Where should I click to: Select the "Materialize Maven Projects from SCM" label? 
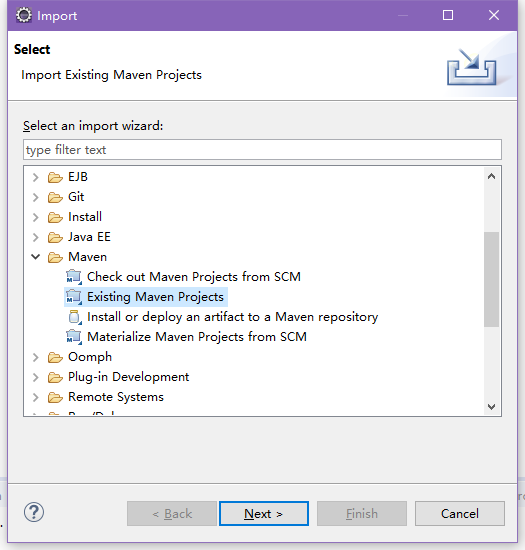(197, 337)
